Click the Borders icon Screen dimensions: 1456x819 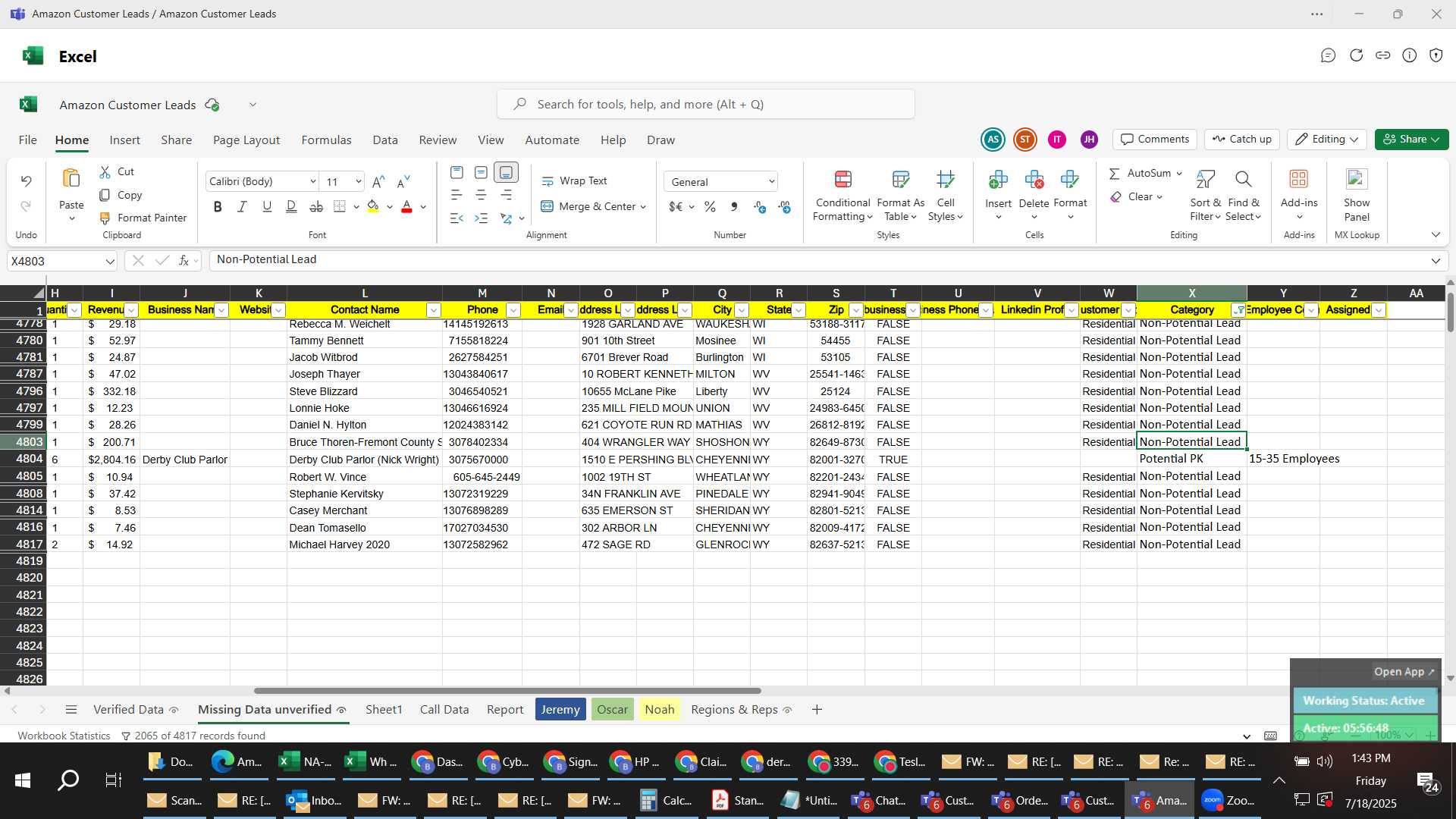340,206
